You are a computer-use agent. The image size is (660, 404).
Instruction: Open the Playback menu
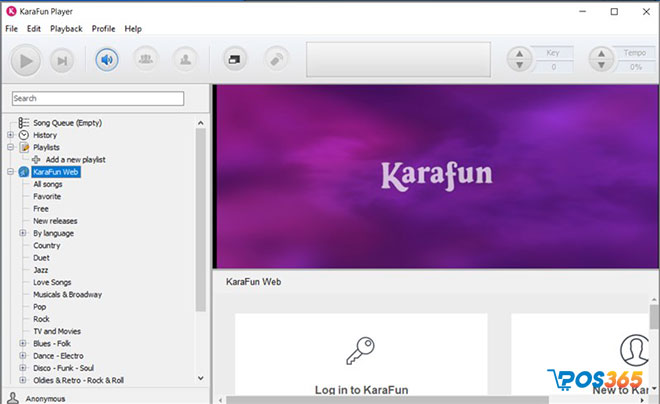point(66,29)
